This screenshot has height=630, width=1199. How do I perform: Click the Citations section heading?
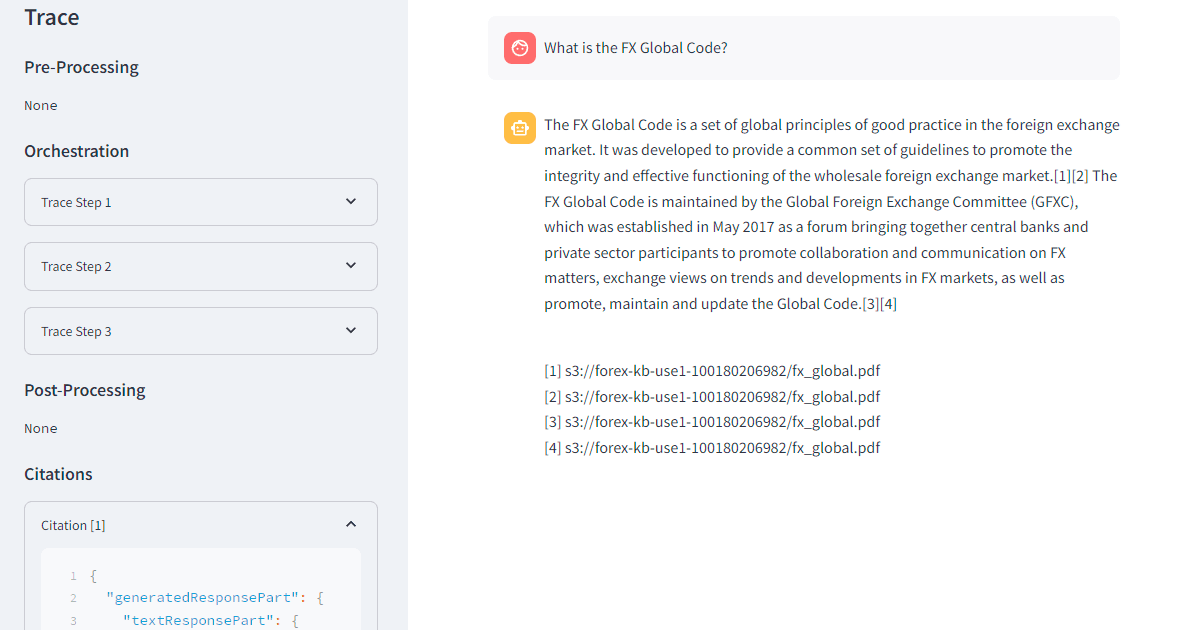coord(58,474)
